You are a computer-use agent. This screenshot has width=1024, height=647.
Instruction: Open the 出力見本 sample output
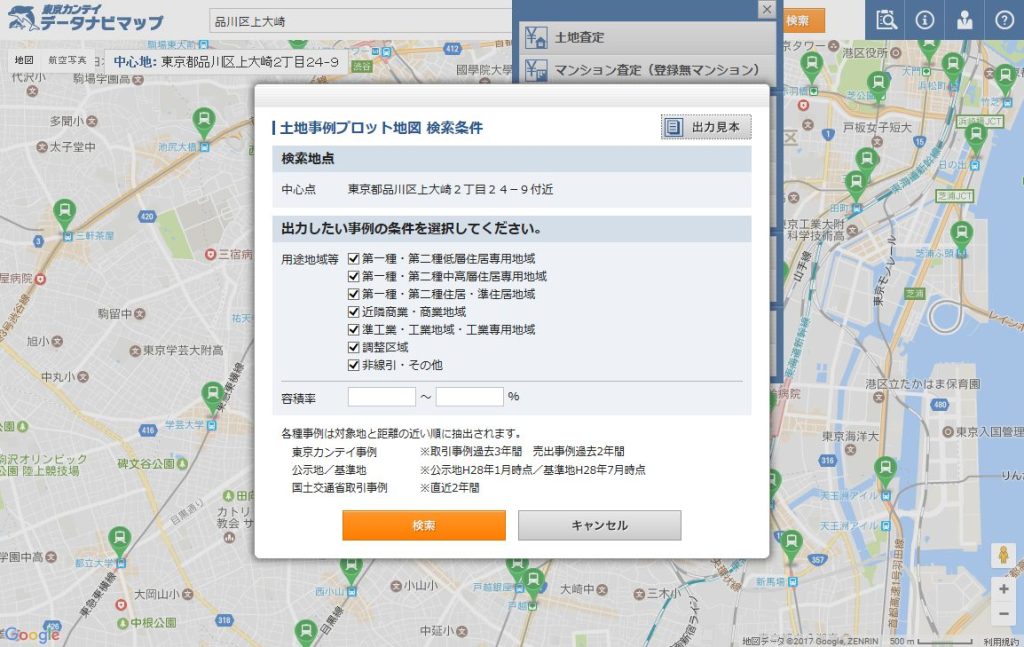pyautogui.click(x=705, y=127)
